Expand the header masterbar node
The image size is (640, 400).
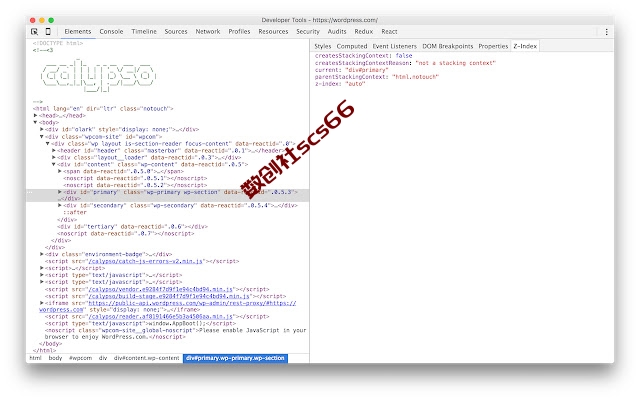[54, 150]
